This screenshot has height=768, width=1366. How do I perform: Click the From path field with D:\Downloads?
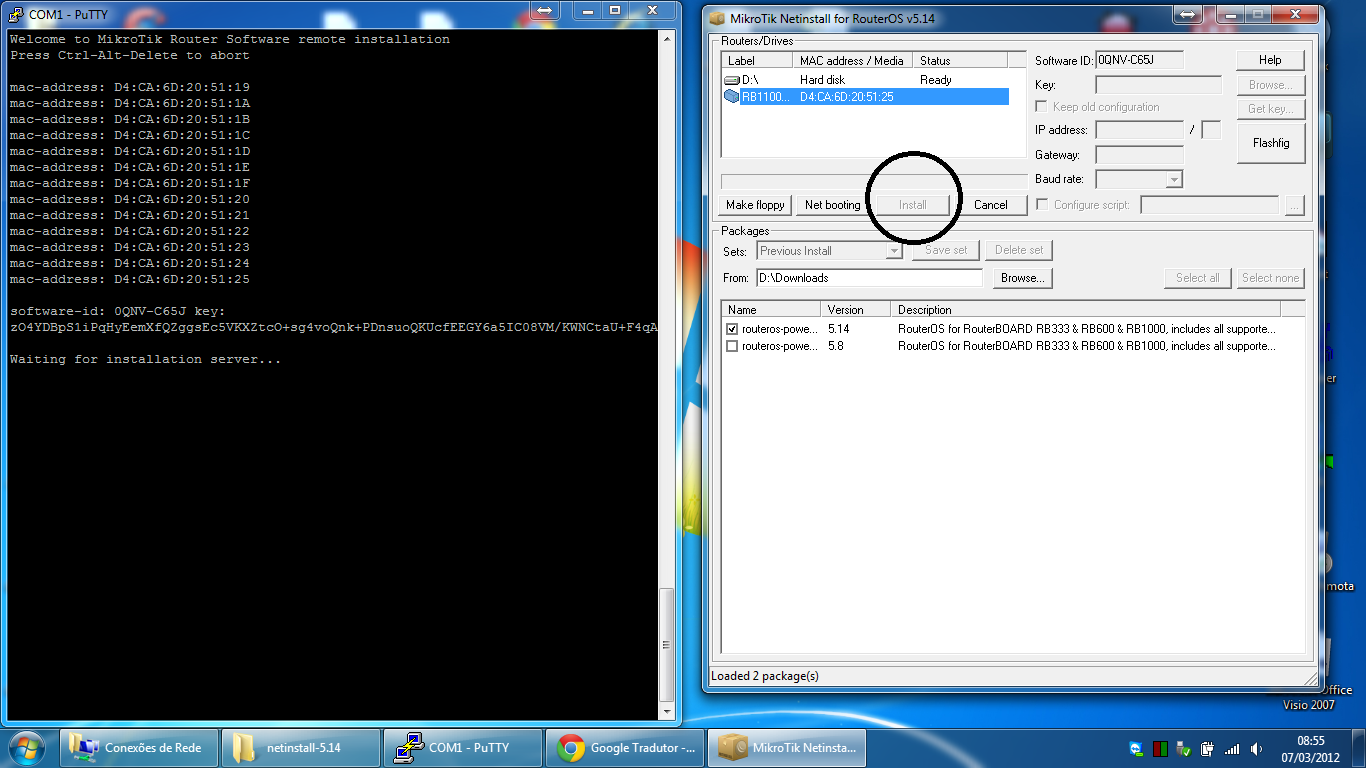[x=869, y=278]
